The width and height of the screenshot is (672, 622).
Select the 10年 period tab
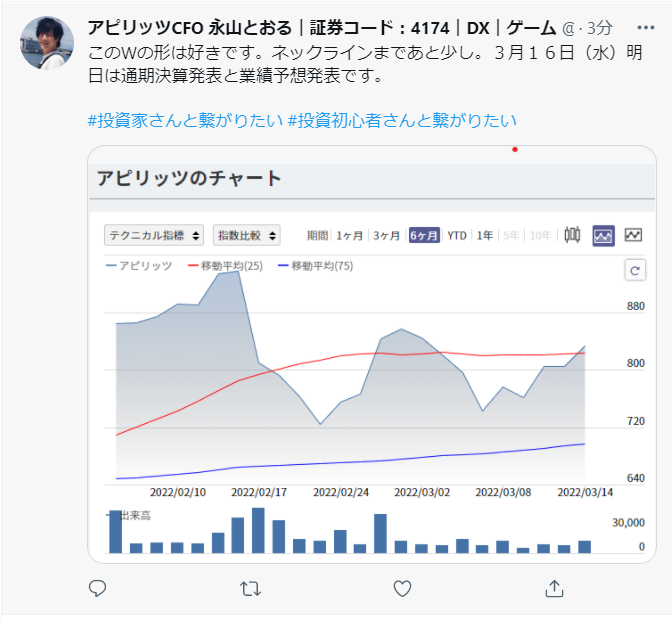pos(540,235)
